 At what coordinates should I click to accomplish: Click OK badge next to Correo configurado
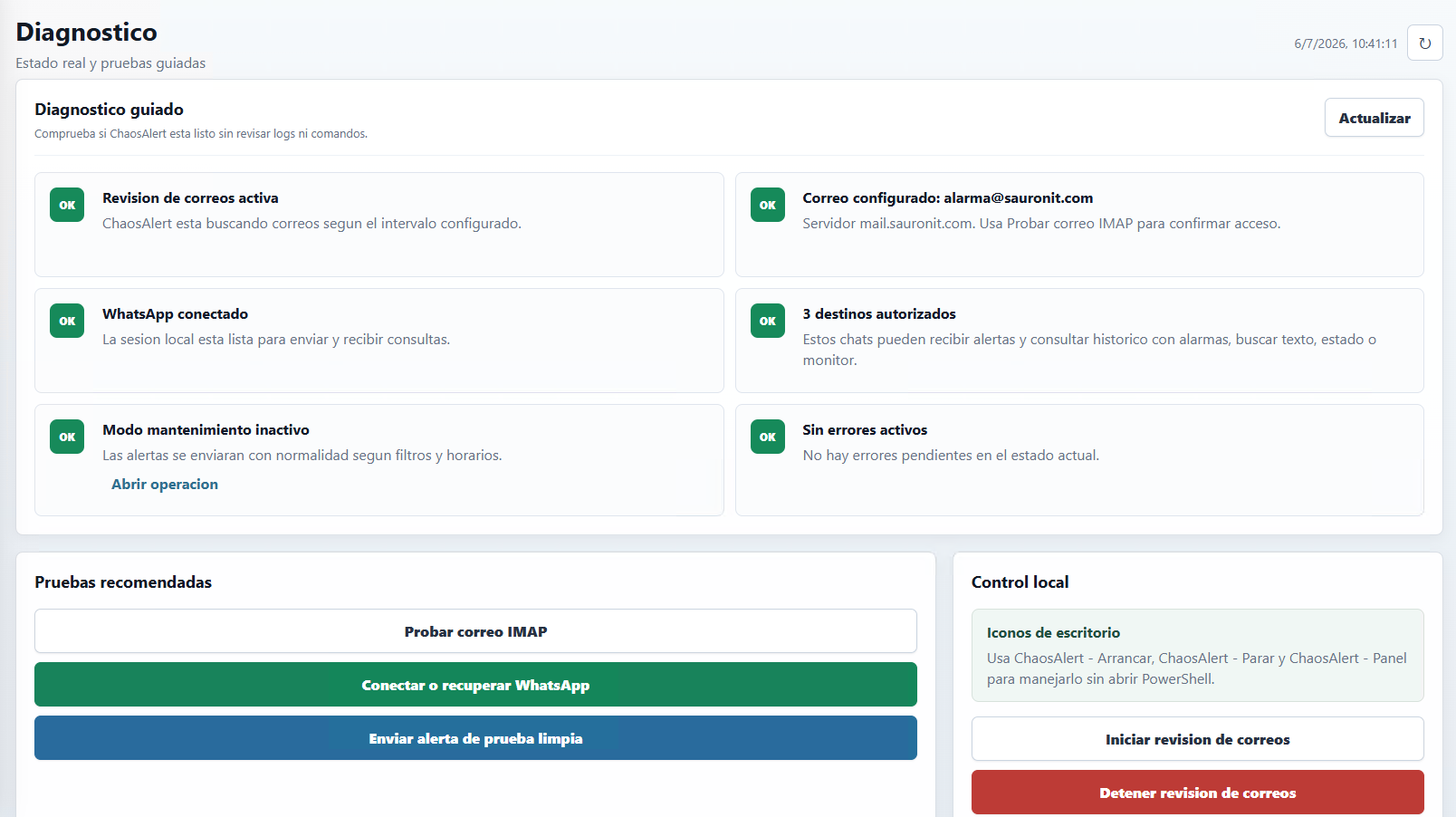point(768,205)
